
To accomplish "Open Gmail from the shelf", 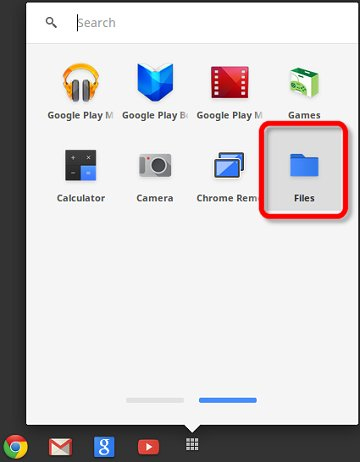I will coord(60,446).
